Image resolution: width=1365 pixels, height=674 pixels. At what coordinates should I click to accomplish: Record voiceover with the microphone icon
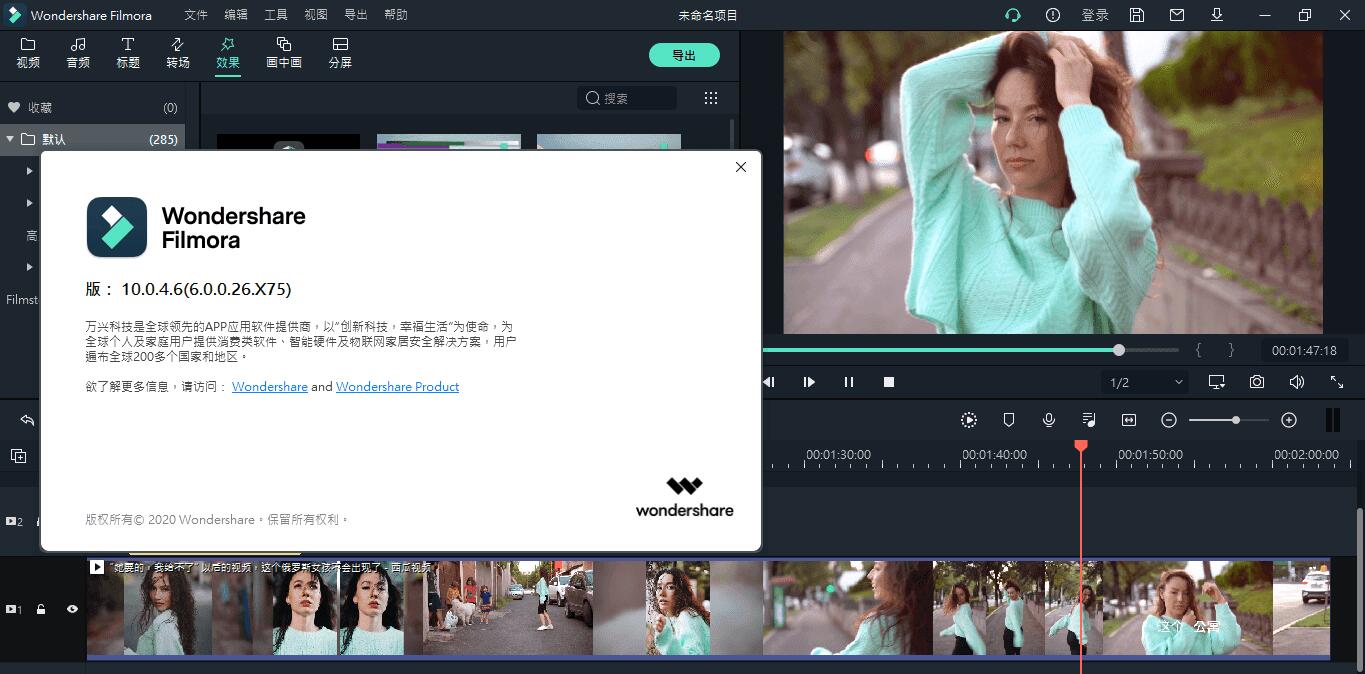coord(1049,420)
